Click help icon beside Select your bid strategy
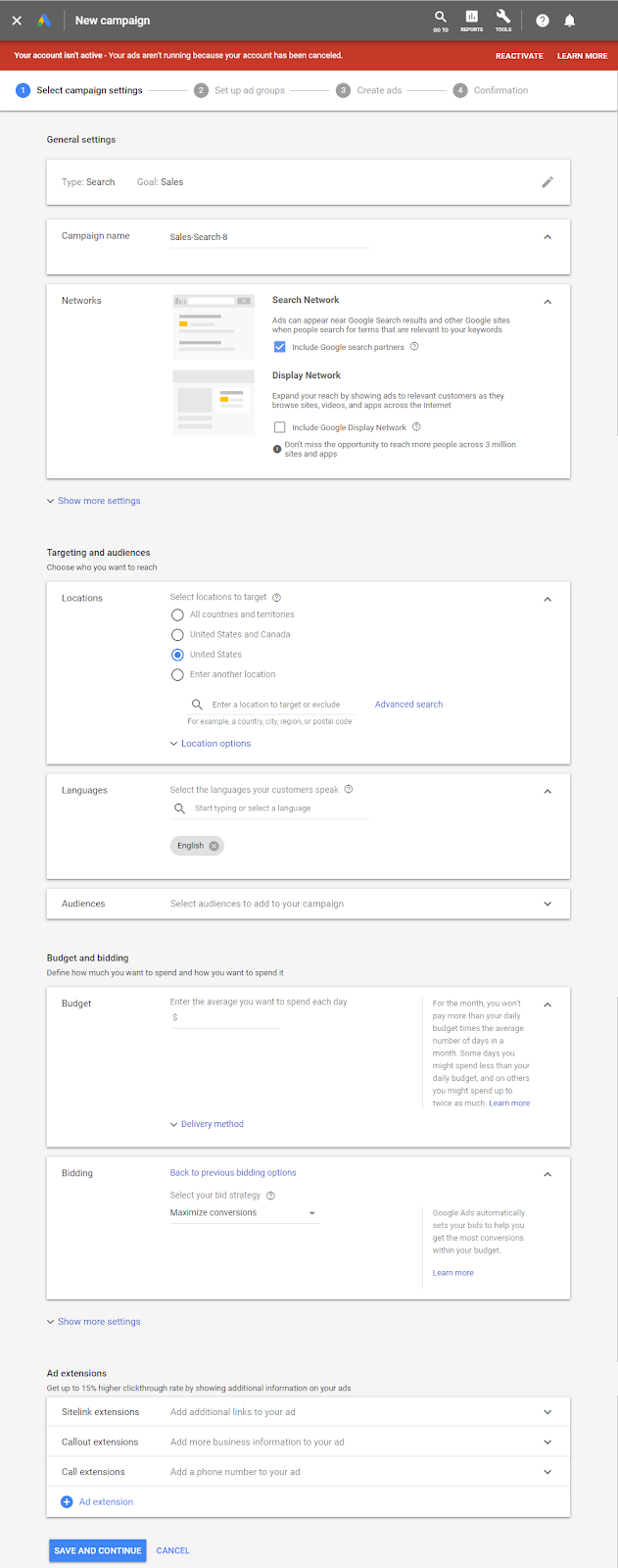The height and width of the screenshot is (1568, 618). coord(270,1196)
